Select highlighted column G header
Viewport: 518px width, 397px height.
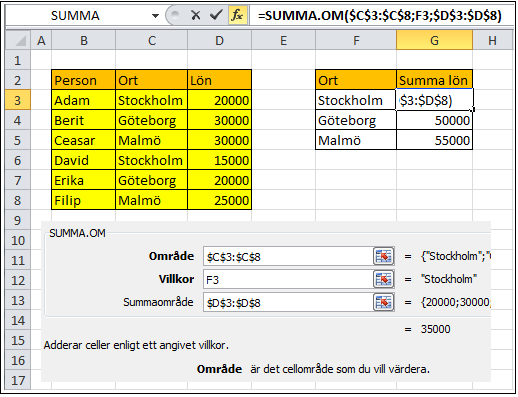point(434,40)
